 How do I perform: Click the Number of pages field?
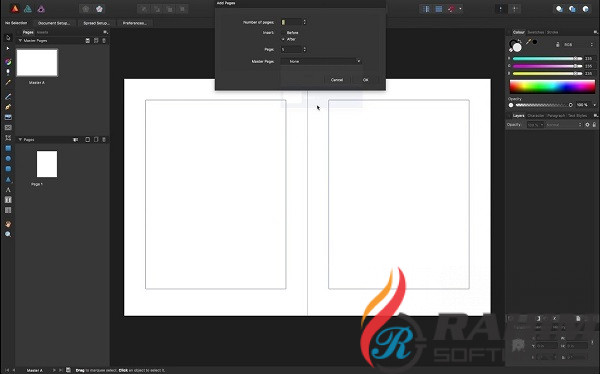[x=291, y=22]
